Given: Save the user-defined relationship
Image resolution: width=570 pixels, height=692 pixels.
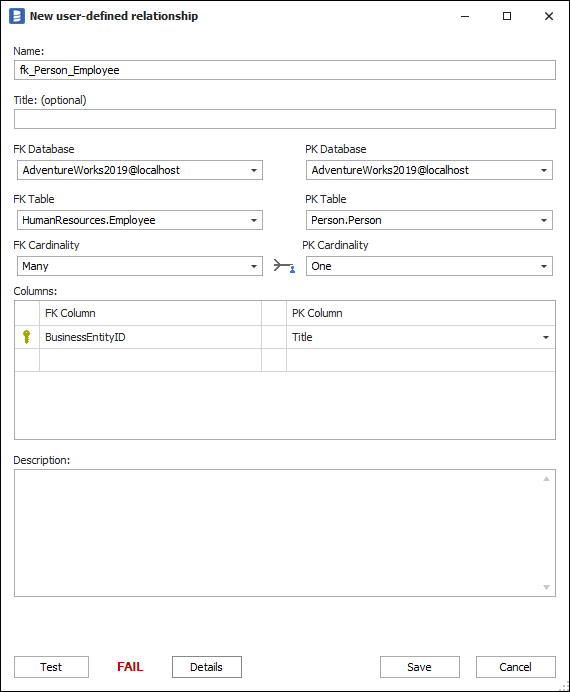Looking at the screenshot, I should [420, 667].
